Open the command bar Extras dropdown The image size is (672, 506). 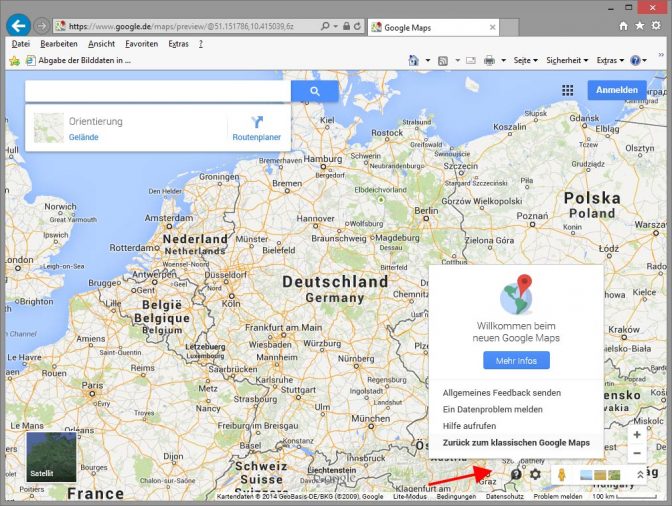click(x=610, y=60)
